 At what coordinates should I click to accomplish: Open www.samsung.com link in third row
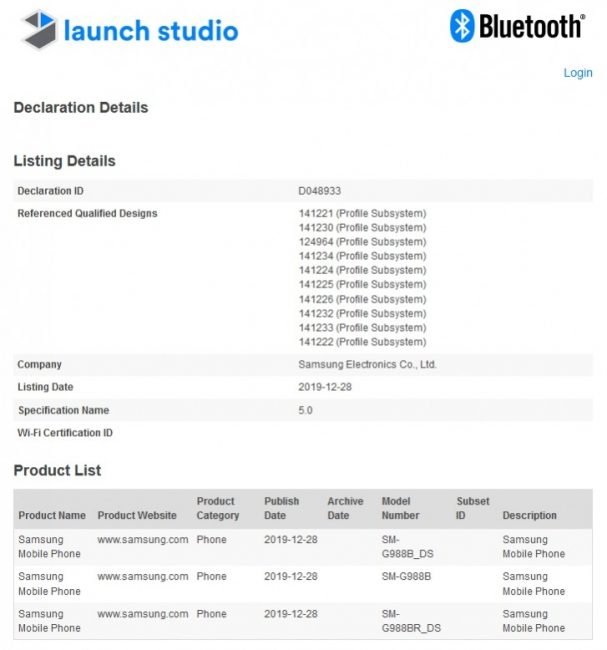143,614
